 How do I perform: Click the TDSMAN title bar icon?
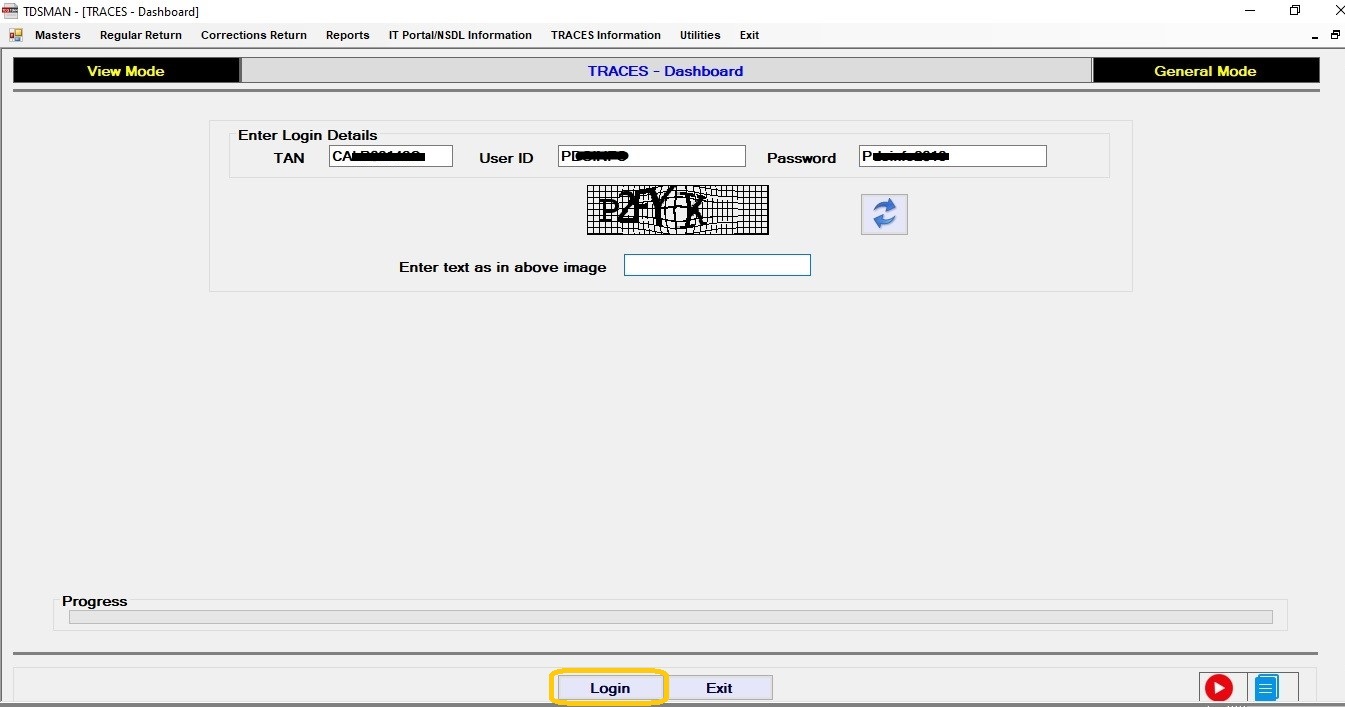coord(10,11)
